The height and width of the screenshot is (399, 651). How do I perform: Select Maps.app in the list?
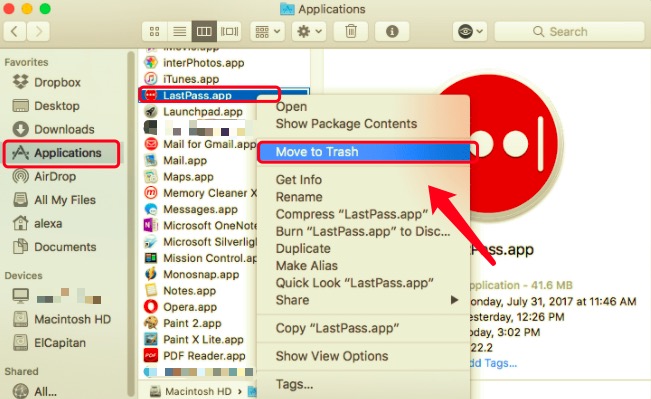click(188, 177)
